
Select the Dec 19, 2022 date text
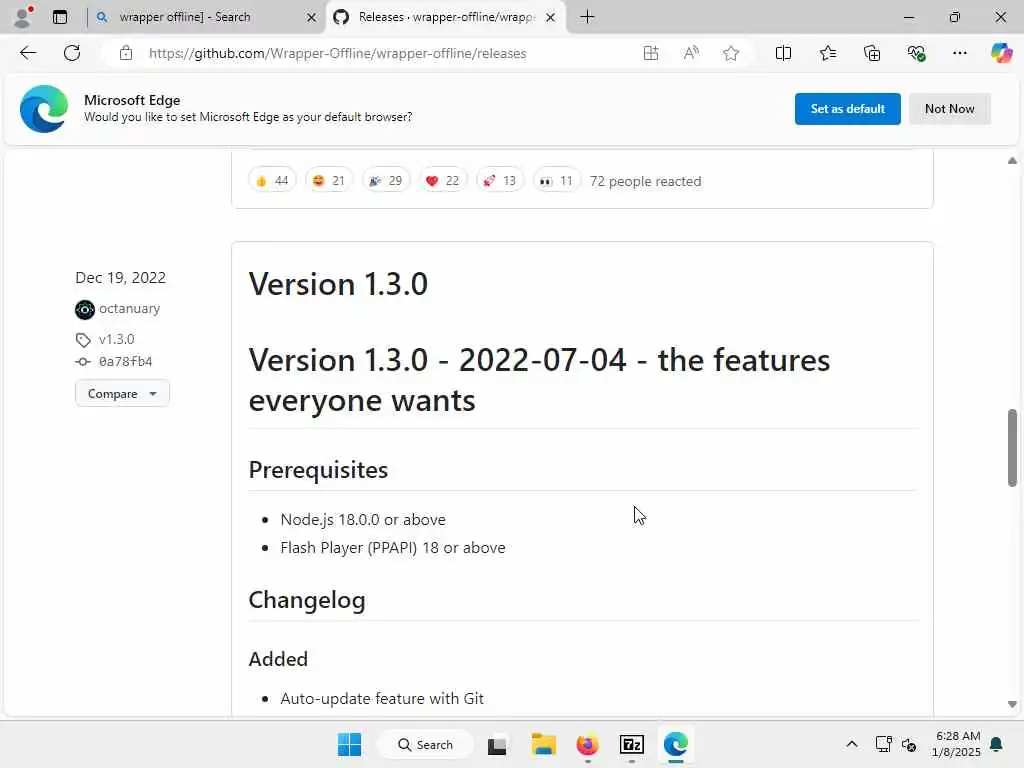[x=120, y=278]
